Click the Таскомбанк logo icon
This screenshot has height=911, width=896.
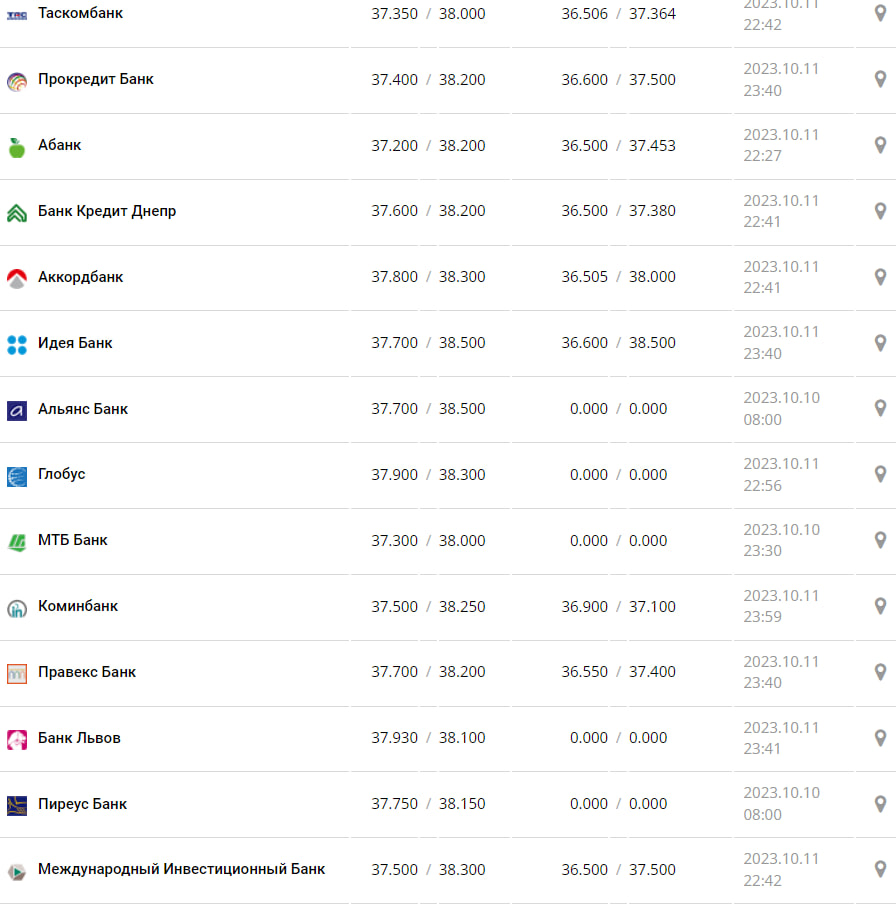coord(16,15)
